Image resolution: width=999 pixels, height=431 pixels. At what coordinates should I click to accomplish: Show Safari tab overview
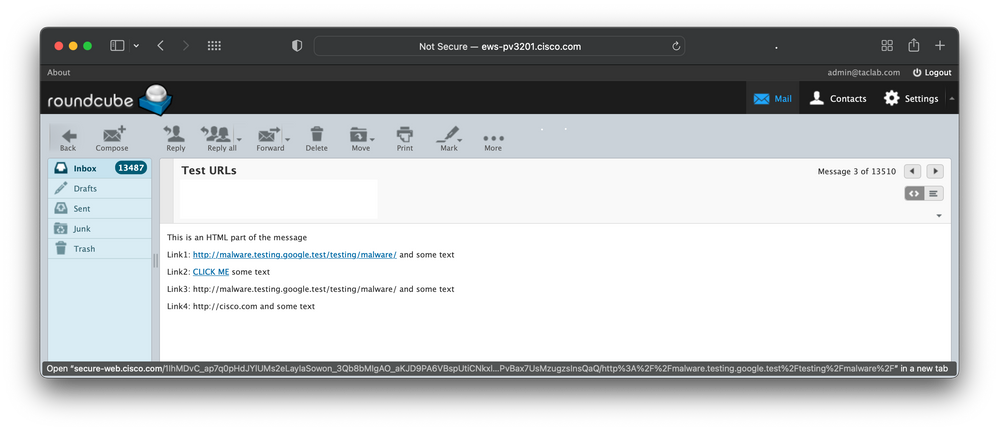(887, 45)
